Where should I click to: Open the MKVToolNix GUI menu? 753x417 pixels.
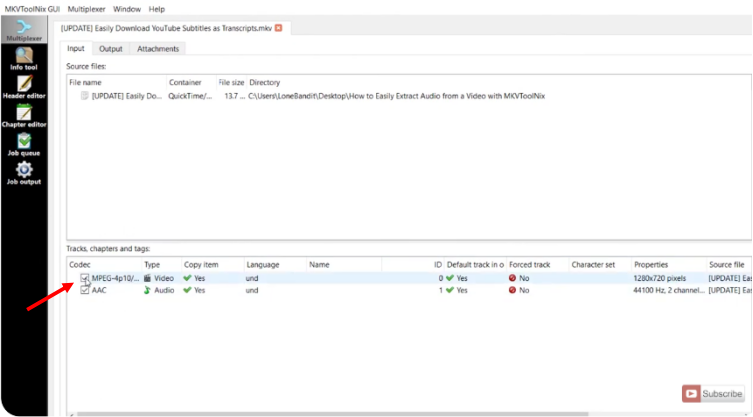point(32,9)
